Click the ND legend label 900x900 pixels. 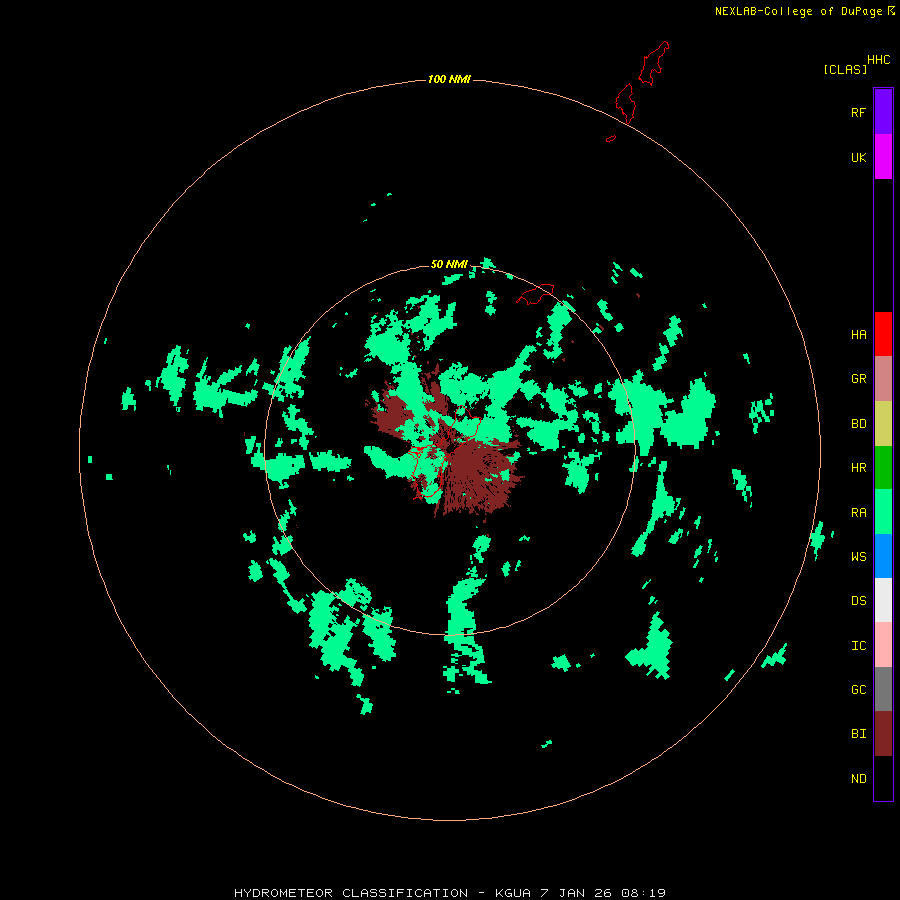pyautogui.click(x=858, y=778)
